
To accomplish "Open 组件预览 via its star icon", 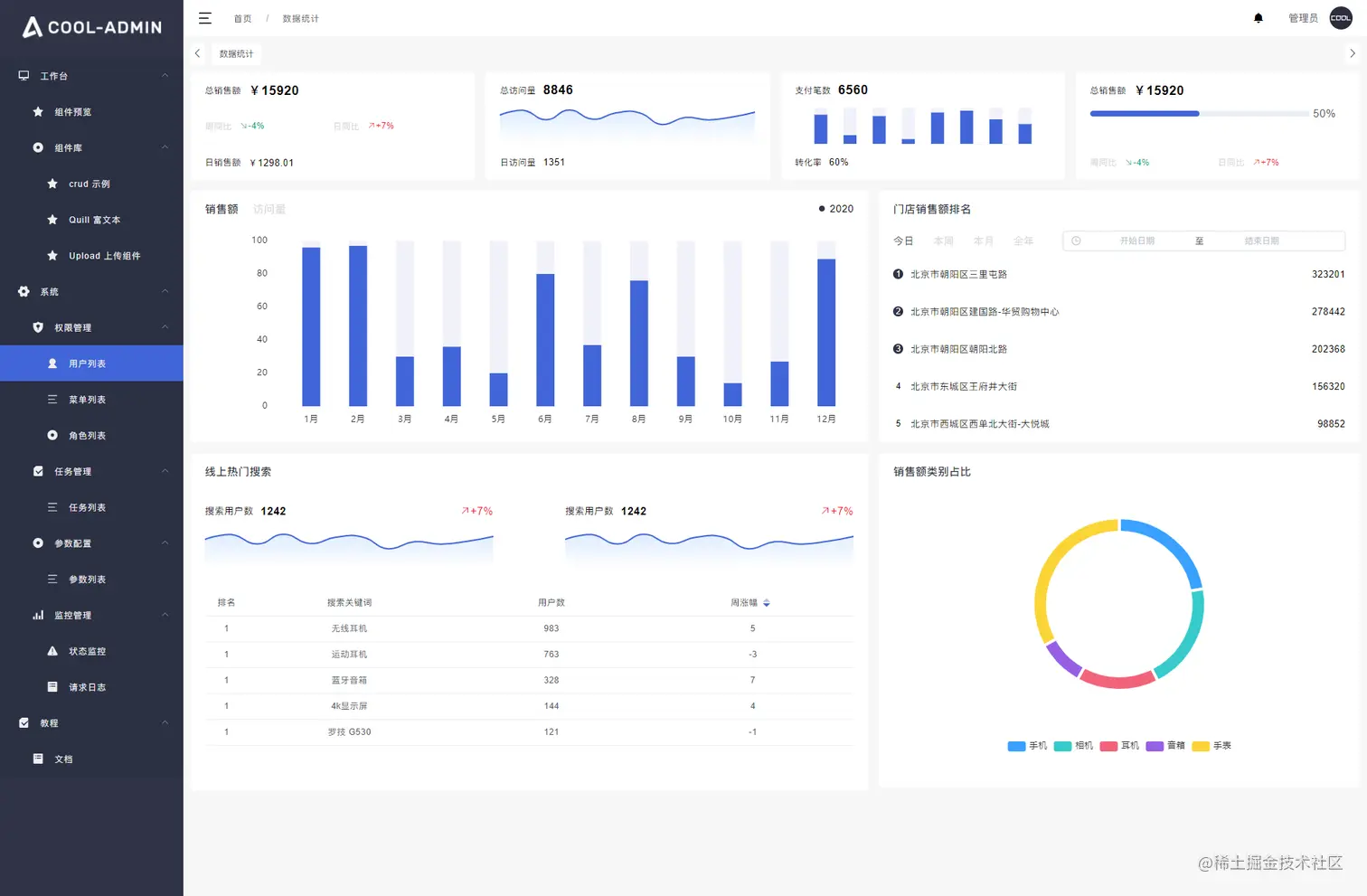I will [x=38, y=112].
